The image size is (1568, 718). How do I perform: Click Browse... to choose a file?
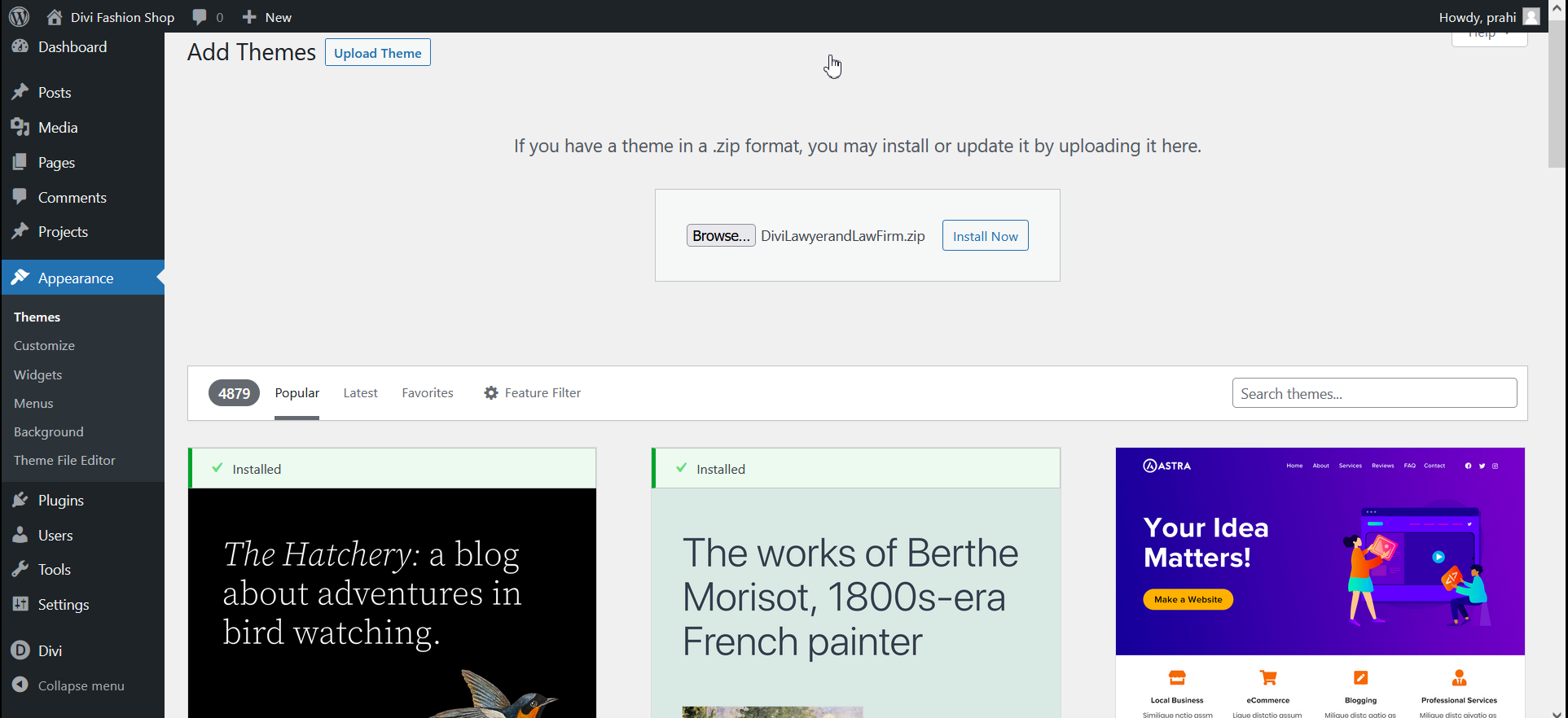pos(721,235)
